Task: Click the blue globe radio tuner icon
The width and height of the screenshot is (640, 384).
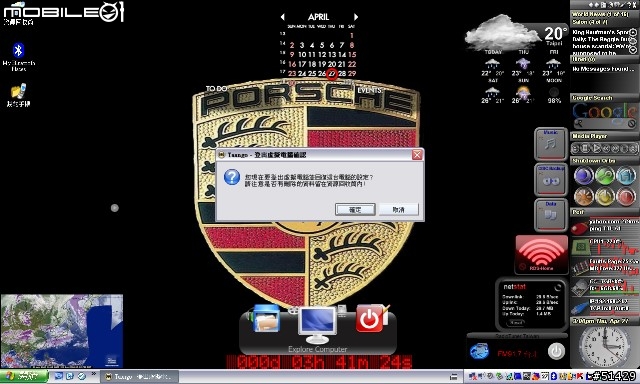Action: click(x=479, y=351)
